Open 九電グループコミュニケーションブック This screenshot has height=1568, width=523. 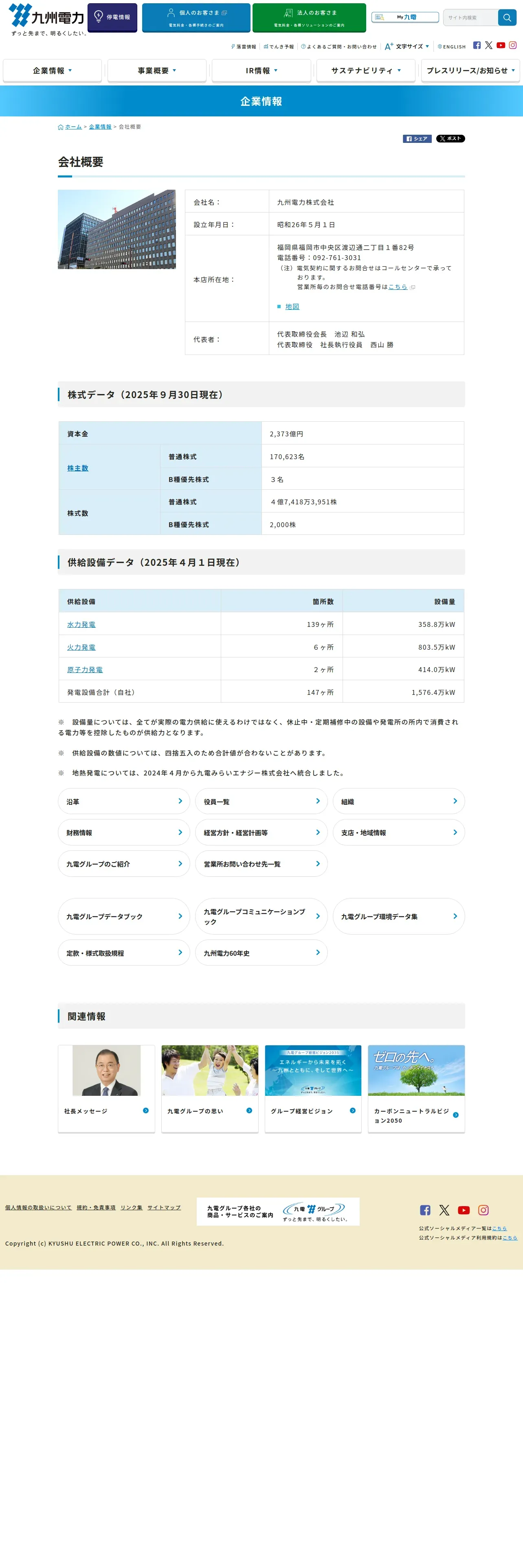click(261, 916)
